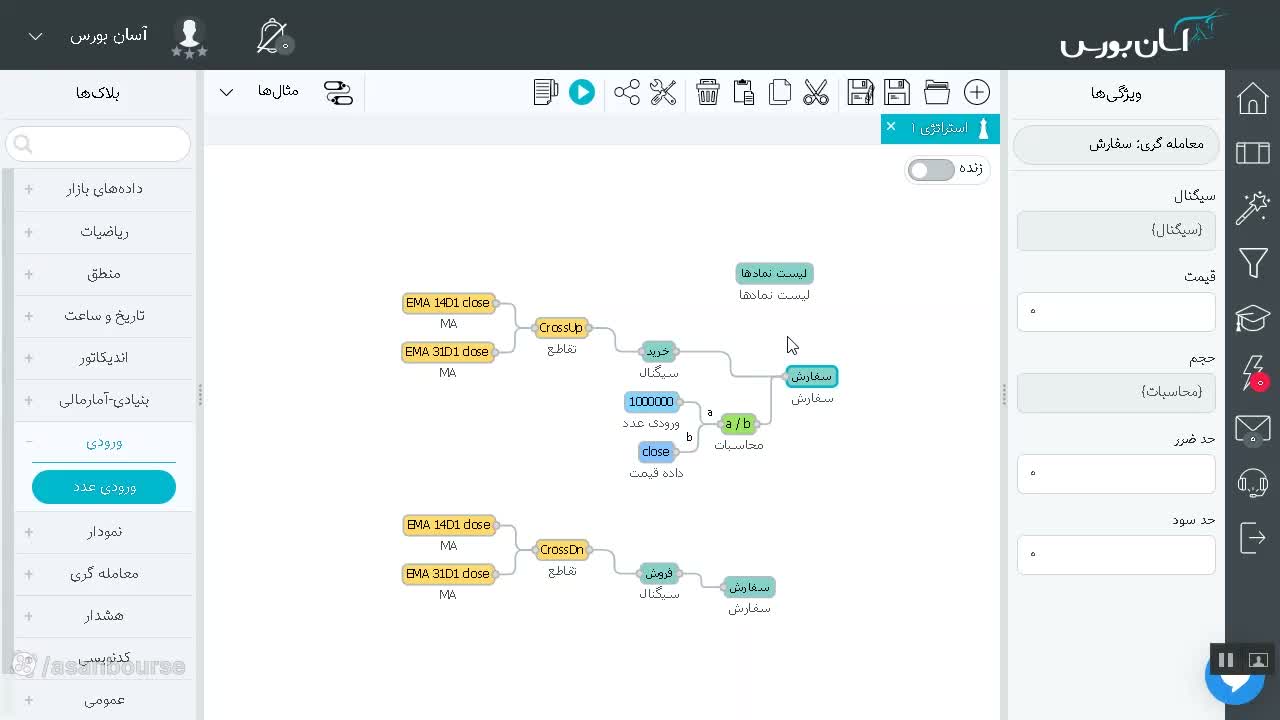Select the scissors cut icon
The height and width of the screenshot is (720, 1280).
816,92
